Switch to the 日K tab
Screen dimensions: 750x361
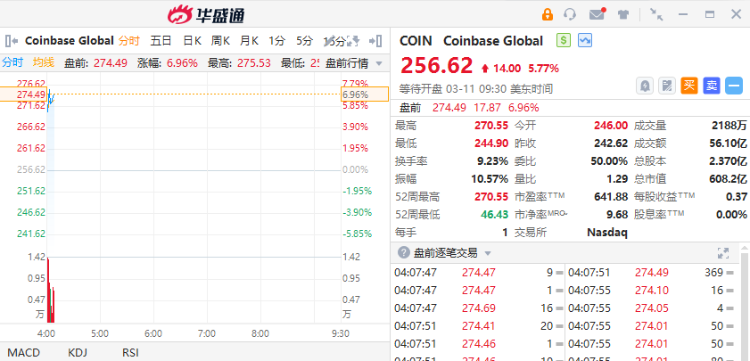pyautogui.click(x=192, y=41)
